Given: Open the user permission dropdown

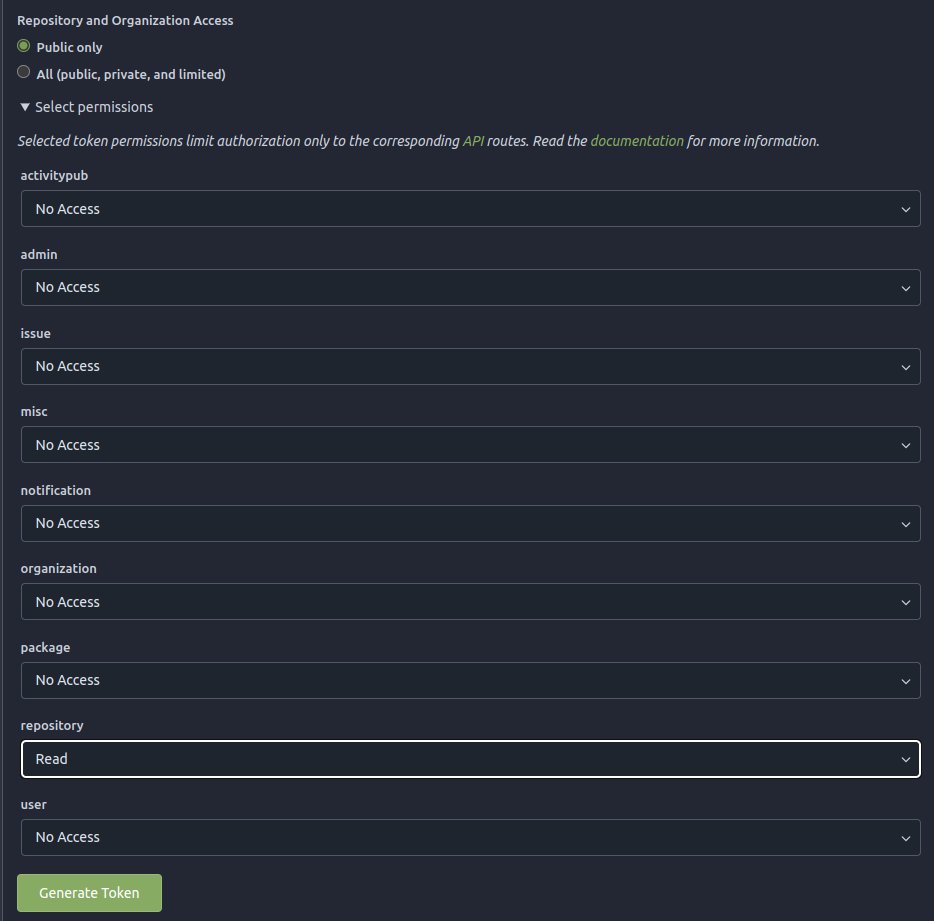Looking at the screenshot, I should tap(470, 837).
